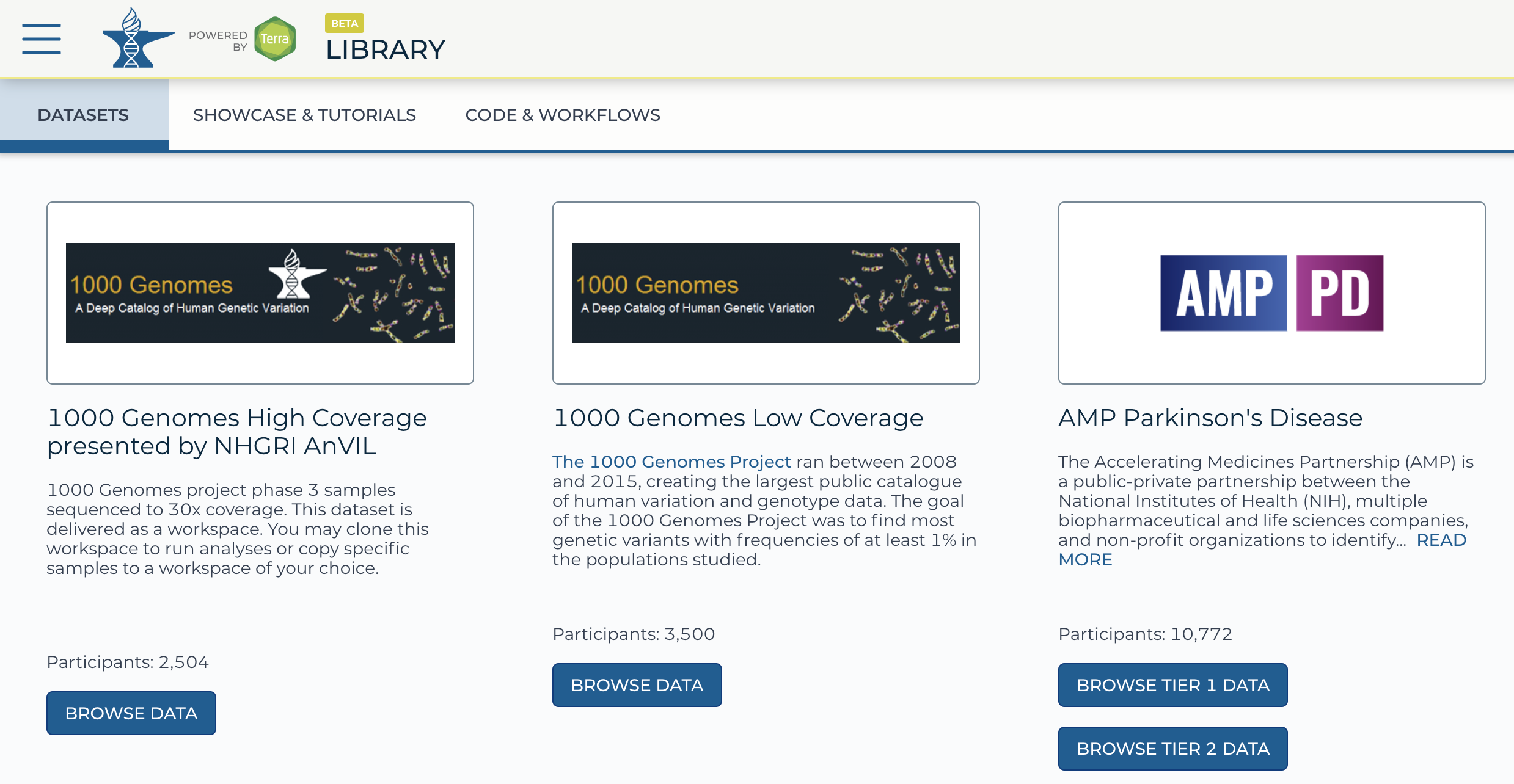The height and width of the screenshot is (784, 1514).
Task: Click the LIBRARY page title
Action: (386, 50)
